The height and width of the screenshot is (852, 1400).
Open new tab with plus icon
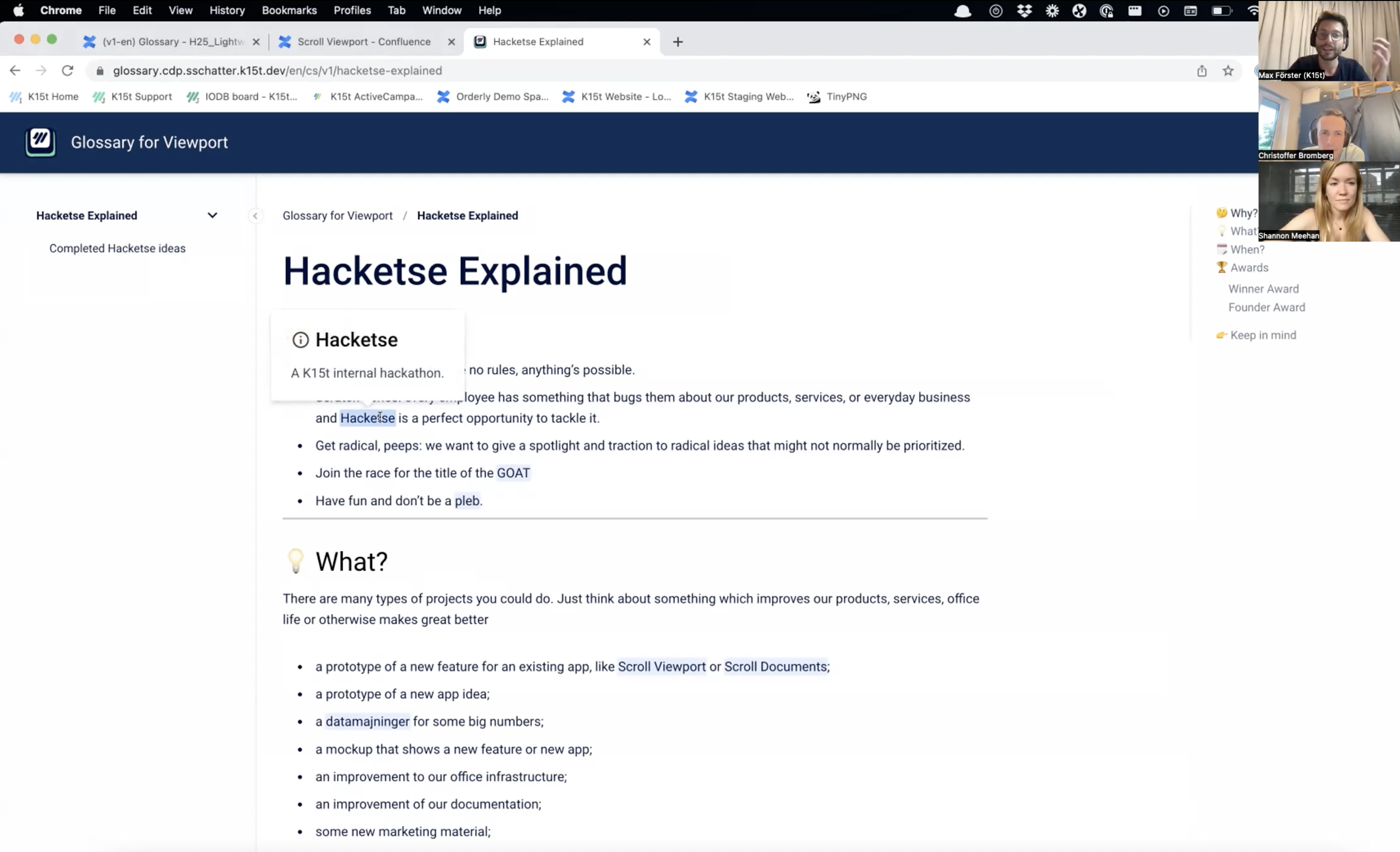point(677,42)
